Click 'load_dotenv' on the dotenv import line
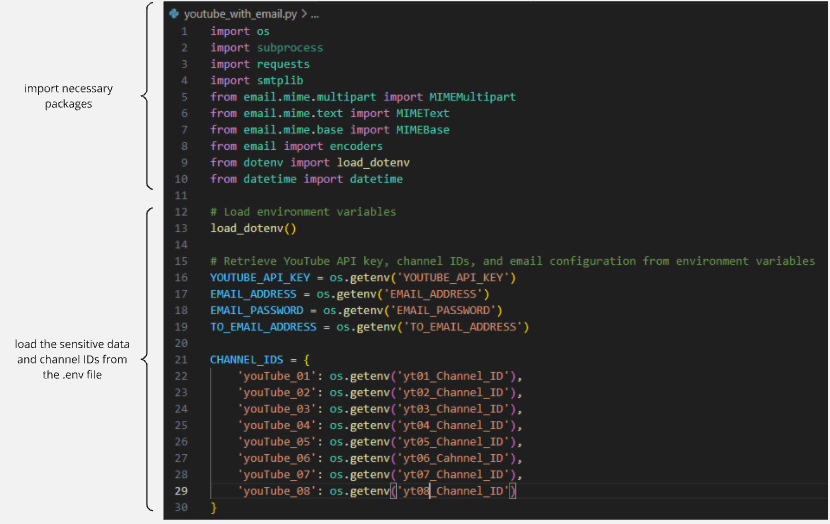830x524 pixels. click(373, 162)
